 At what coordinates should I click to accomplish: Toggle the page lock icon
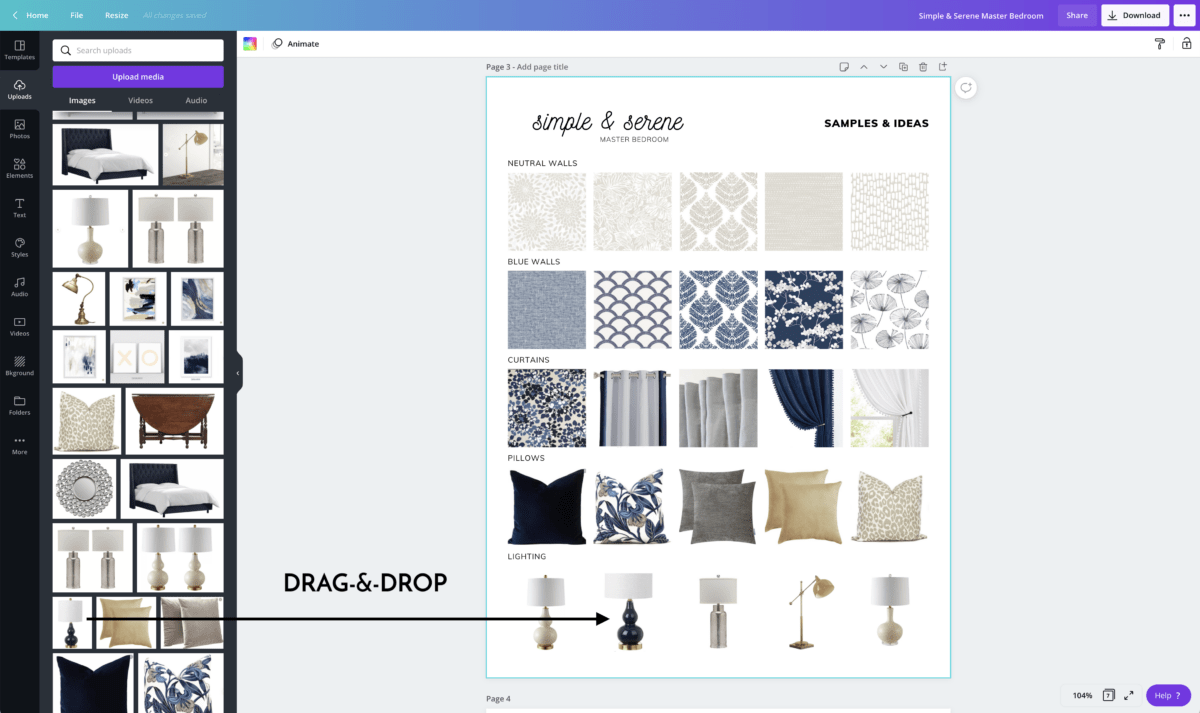[1186, 43]
